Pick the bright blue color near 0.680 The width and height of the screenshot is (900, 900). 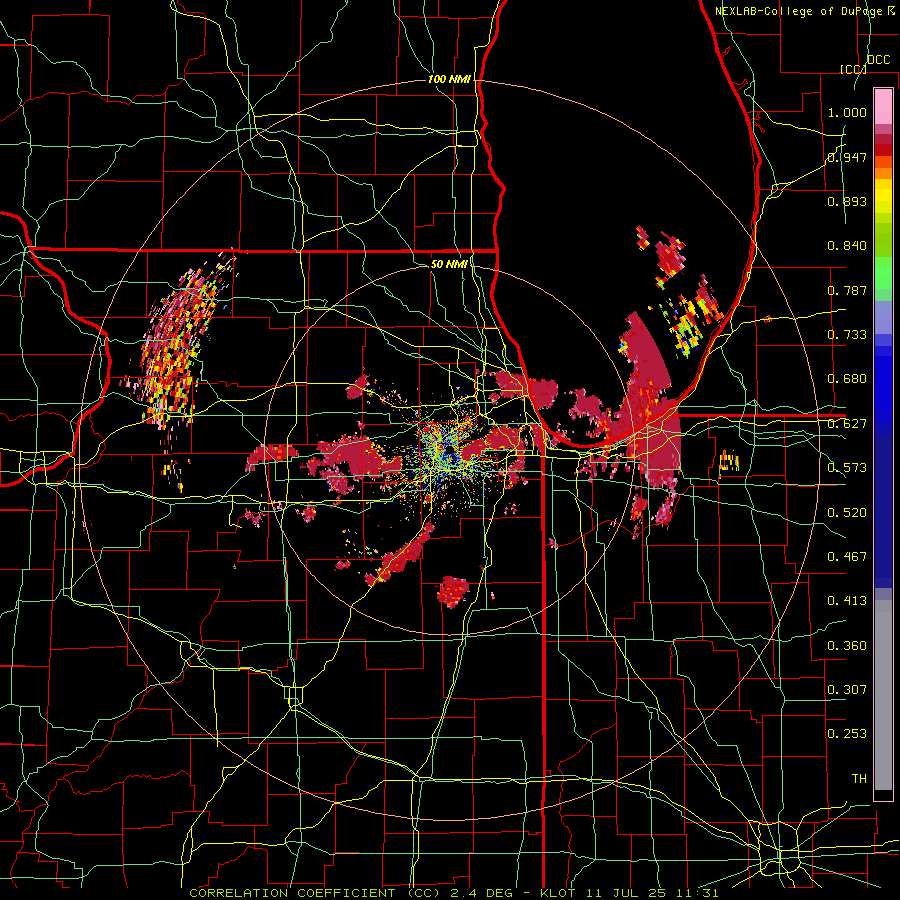click(883, 385)
